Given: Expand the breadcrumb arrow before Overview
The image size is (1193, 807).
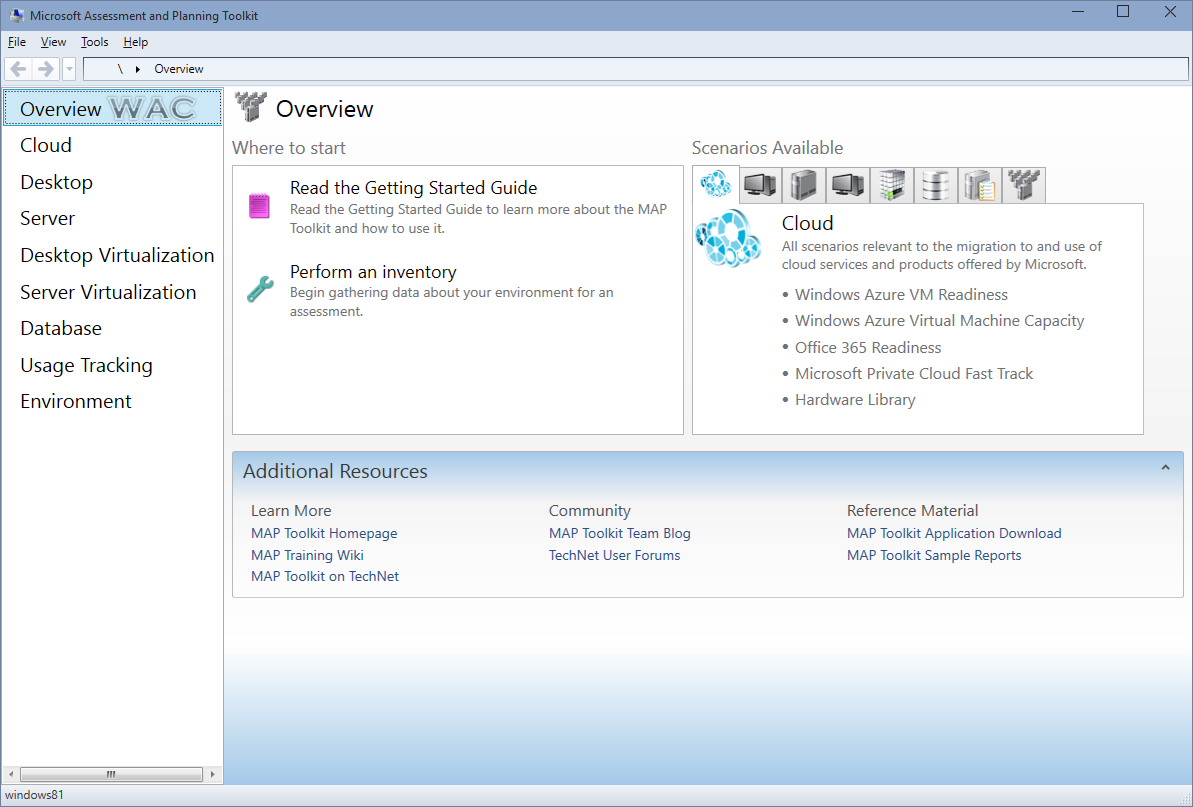Looking at the screenshot, I should [138, 69].
